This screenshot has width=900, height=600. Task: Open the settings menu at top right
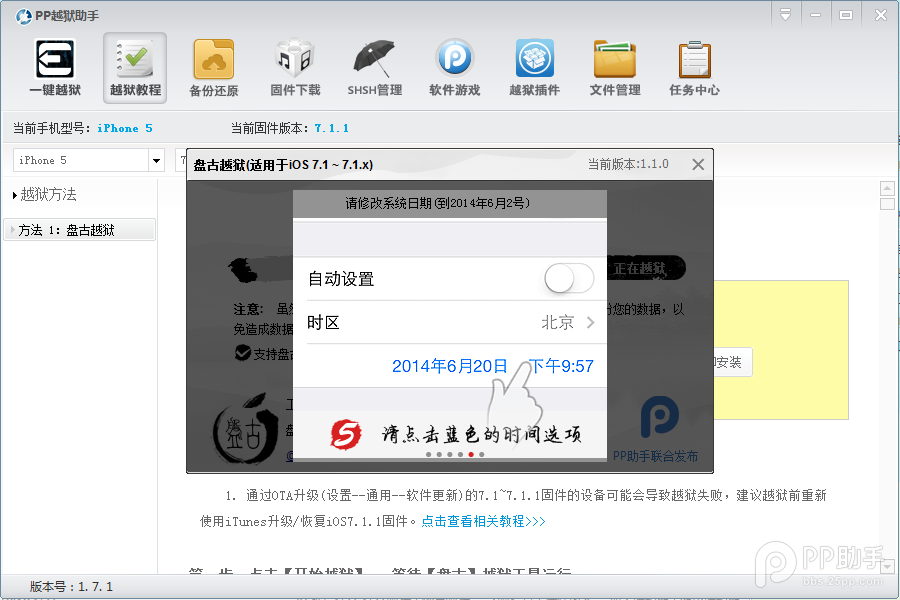(x=786, y=15)
